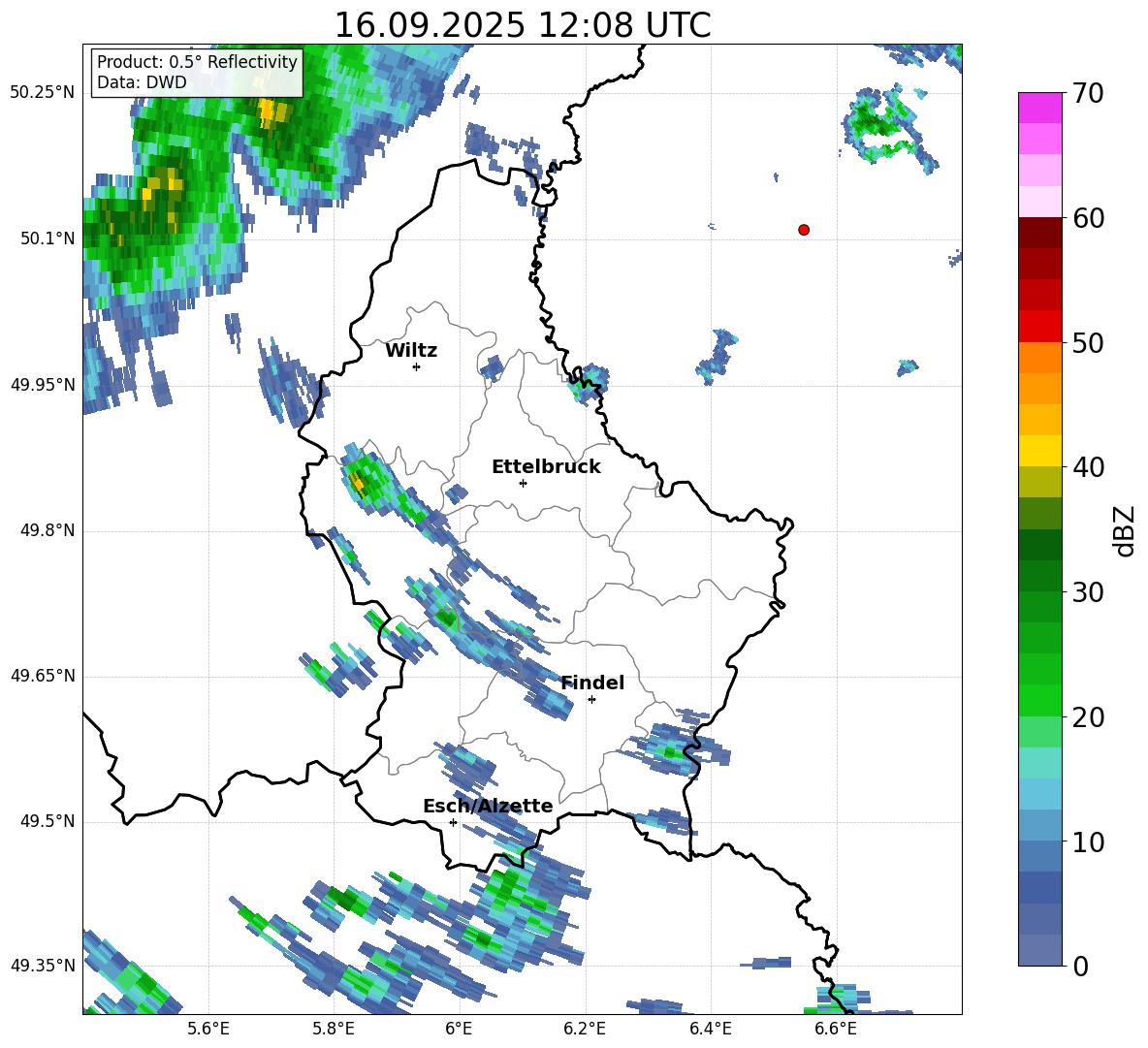Click the 5.6°E longitude label
The height and width of the screenshot is (1048, 1148).
tap(208, 1029)
